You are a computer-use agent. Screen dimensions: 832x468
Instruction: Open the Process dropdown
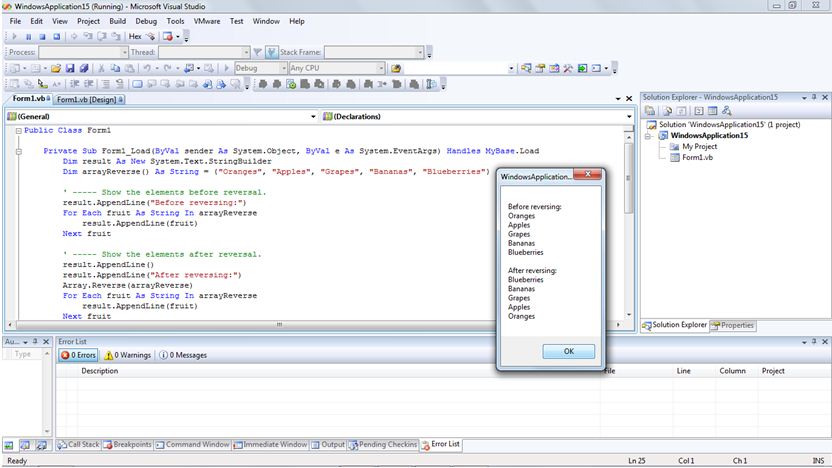[125, 52]
